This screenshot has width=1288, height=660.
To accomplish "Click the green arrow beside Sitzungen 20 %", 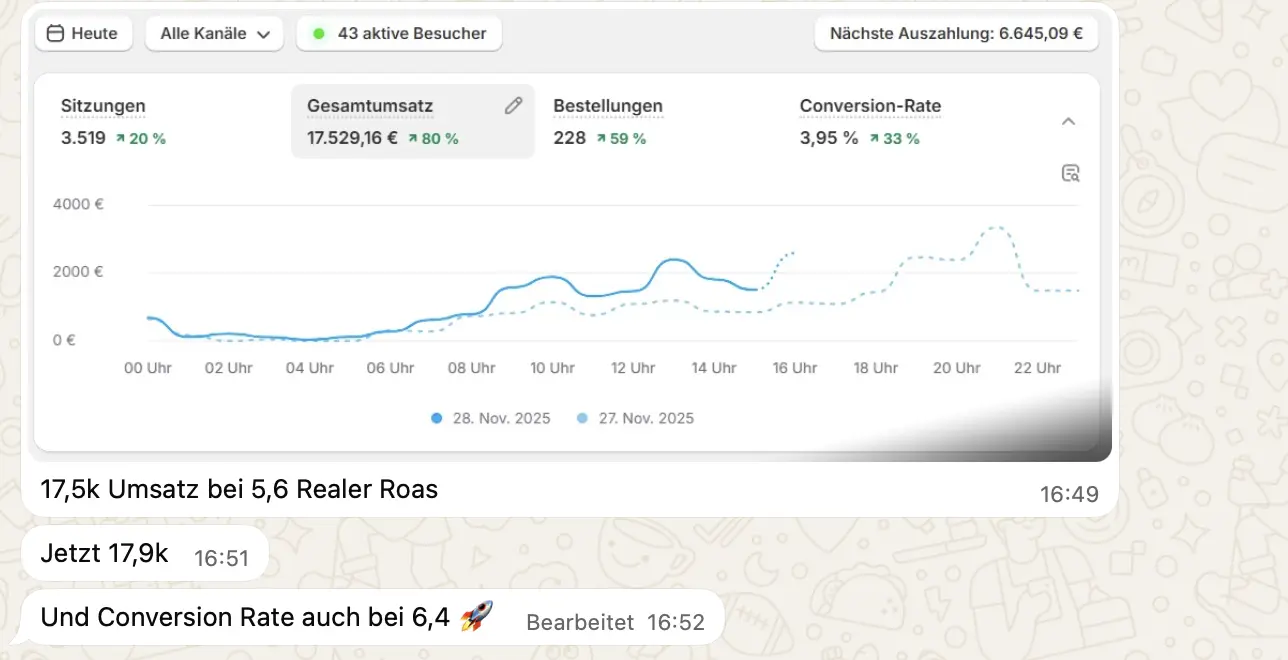I will pyautogui.click(x=120, y=139).
